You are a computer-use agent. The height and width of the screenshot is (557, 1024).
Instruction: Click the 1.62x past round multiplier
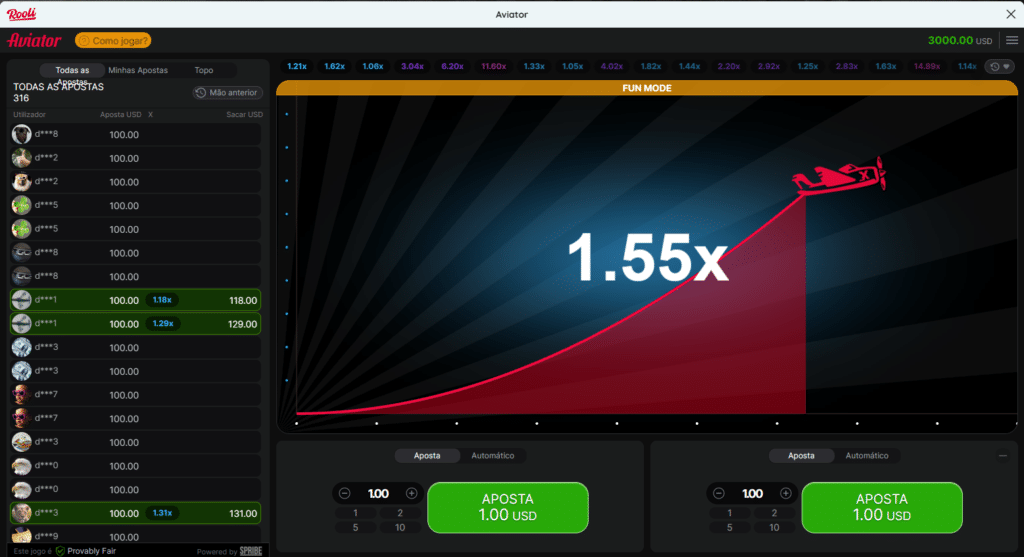(x=334, y=67)
